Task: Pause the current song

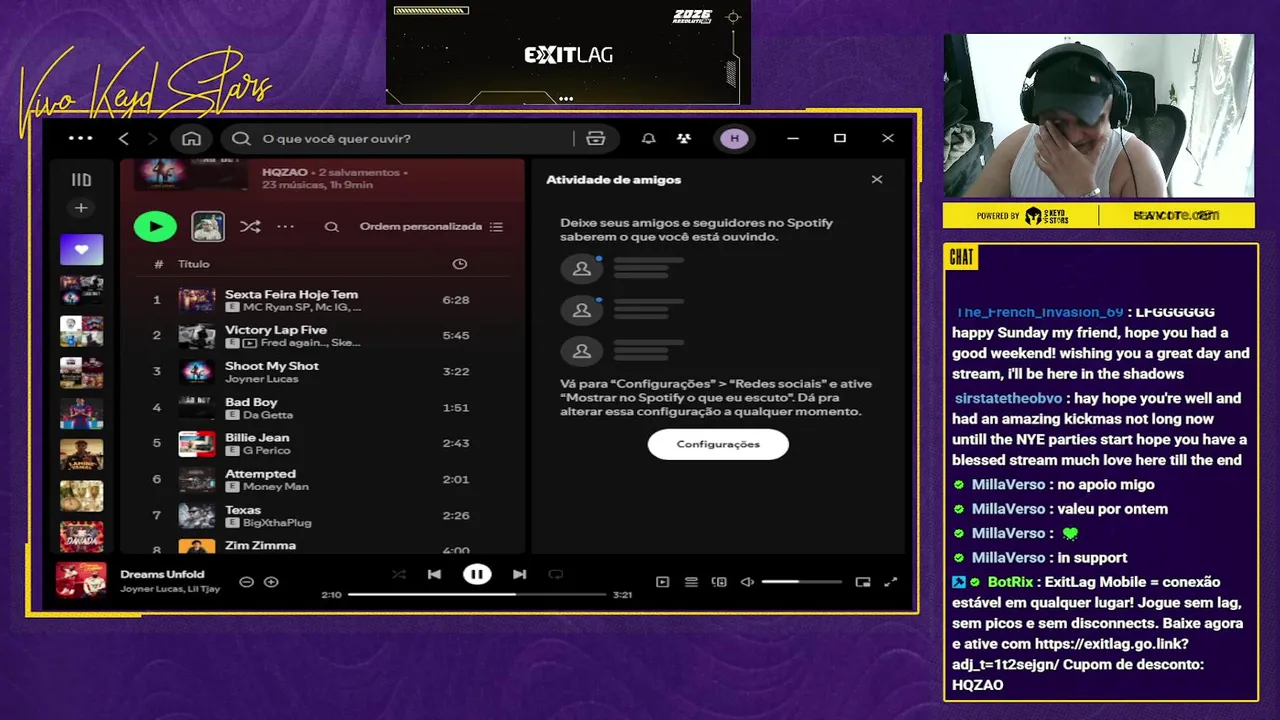Action: tap(477, 574)
